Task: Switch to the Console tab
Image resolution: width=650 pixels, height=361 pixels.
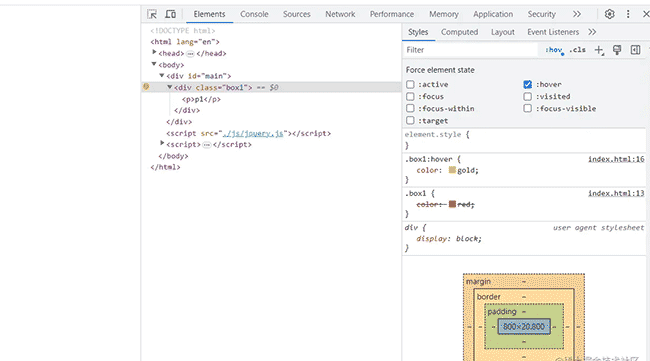Action: click(x=254, y=14)
